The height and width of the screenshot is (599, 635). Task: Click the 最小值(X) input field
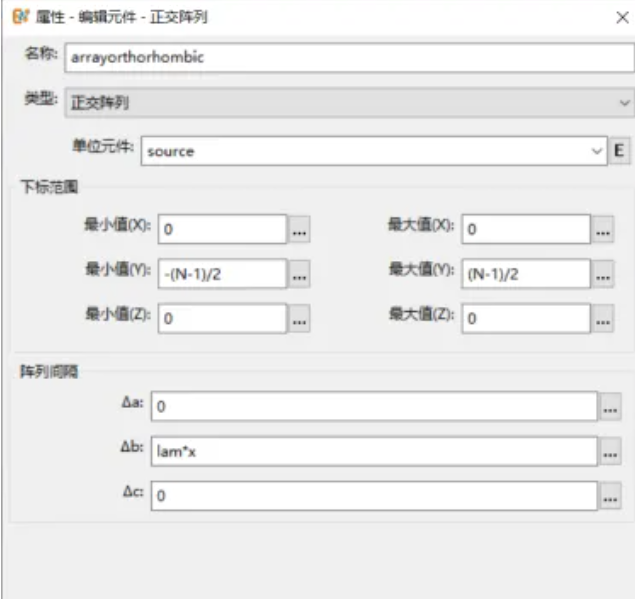point(222,230)
